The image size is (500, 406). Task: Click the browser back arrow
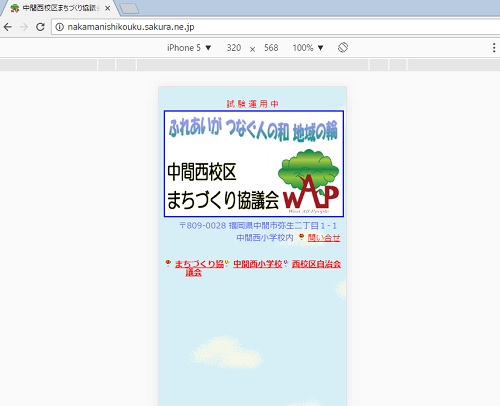coord(8,27)
